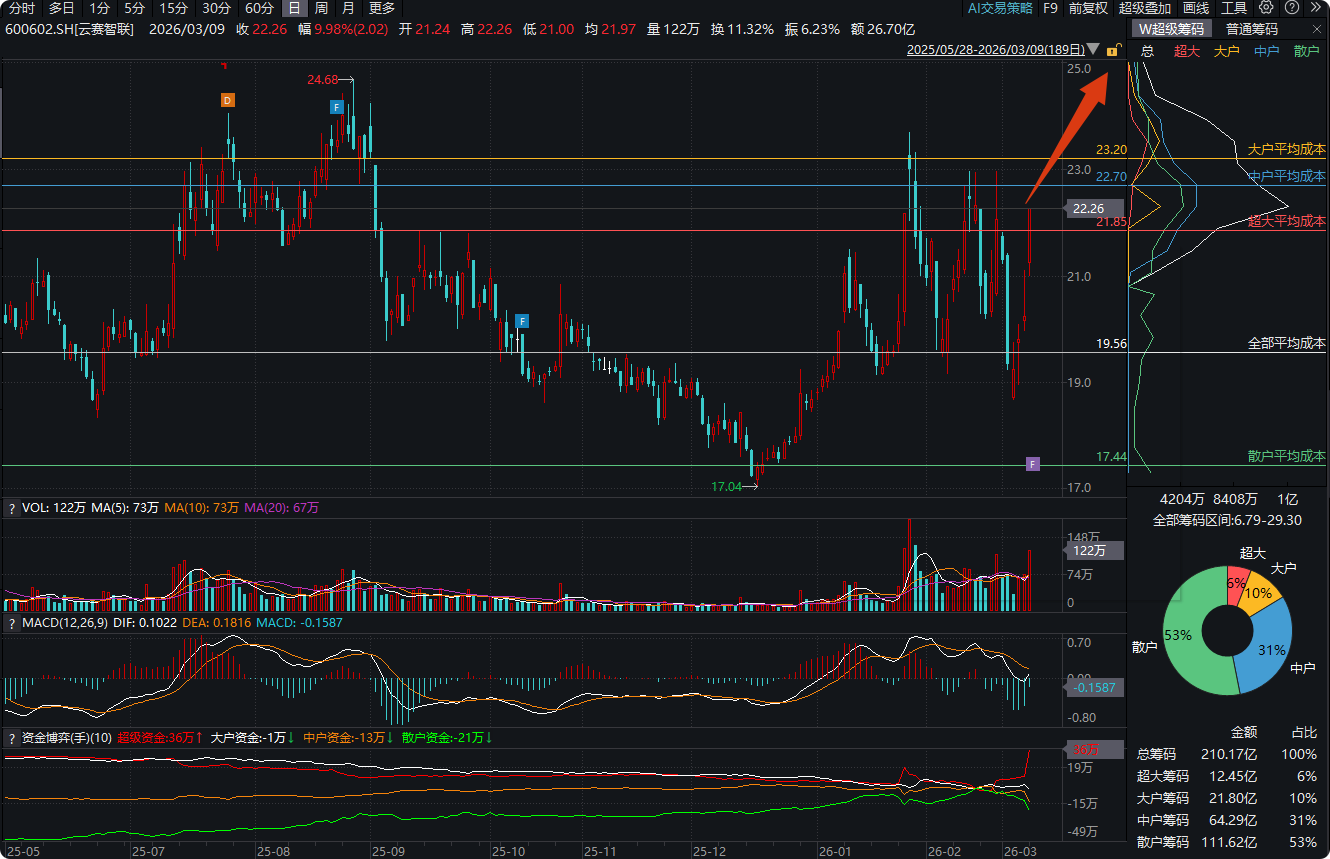Select the 60分 period
1330x859 pixels.
click(x=259, y=8)
